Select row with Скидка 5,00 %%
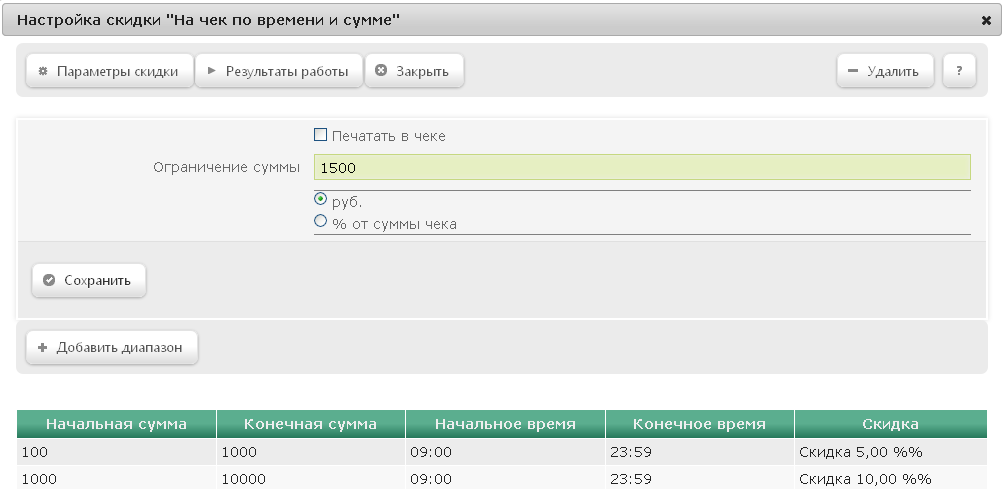The image size is (1002, 489). 502,452
